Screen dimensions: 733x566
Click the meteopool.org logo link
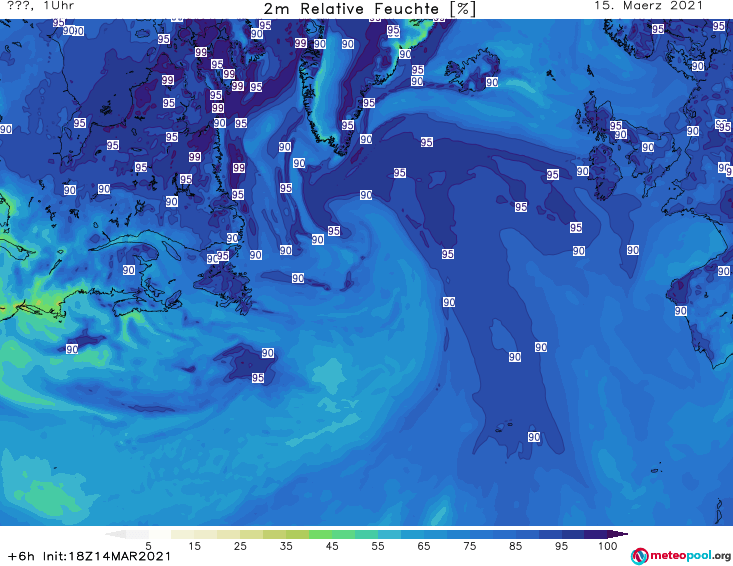pyautogui.click(x=681, y=556)
